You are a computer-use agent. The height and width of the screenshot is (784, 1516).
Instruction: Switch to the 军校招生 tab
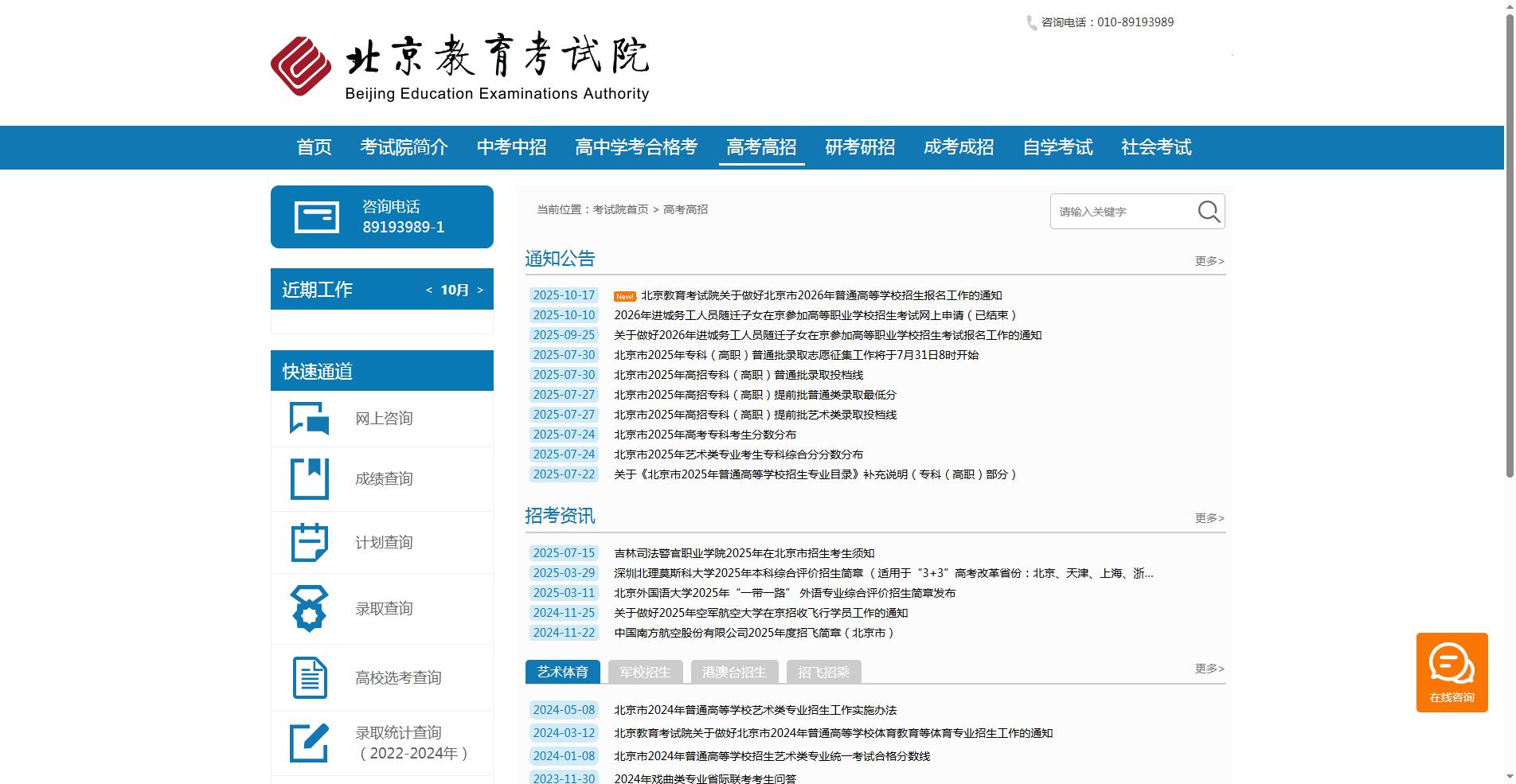click(645, 671)
